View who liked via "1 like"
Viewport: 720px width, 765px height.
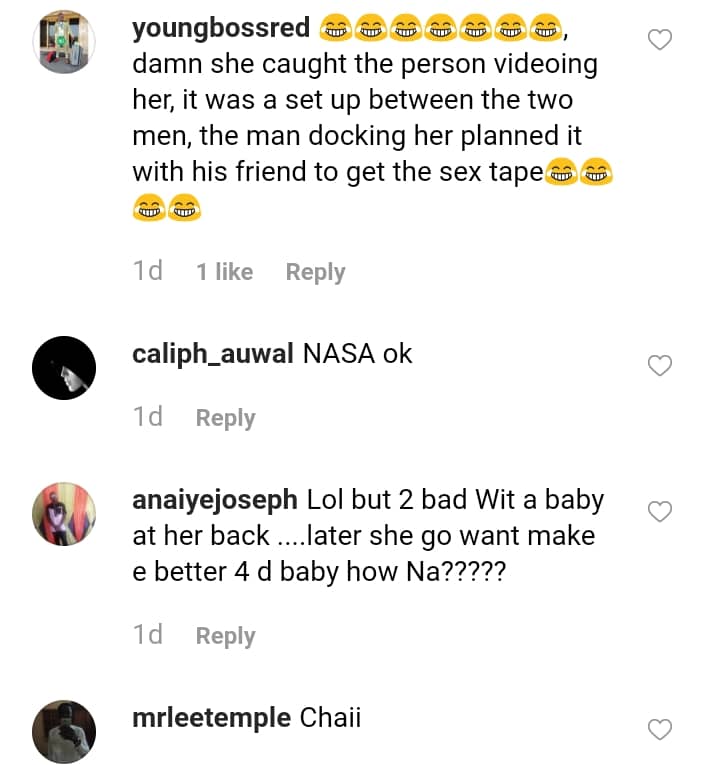[x=224, y=272]
